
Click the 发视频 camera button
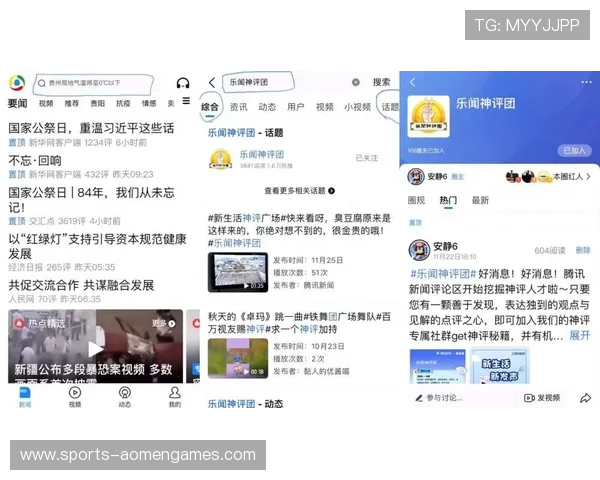click(542, 398)
